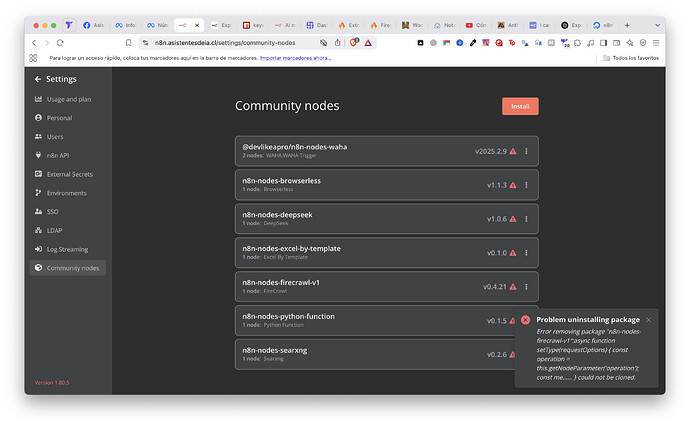The image size is (690, 426).
Task: Open the extensions puzzle icon
Action: 577,43
